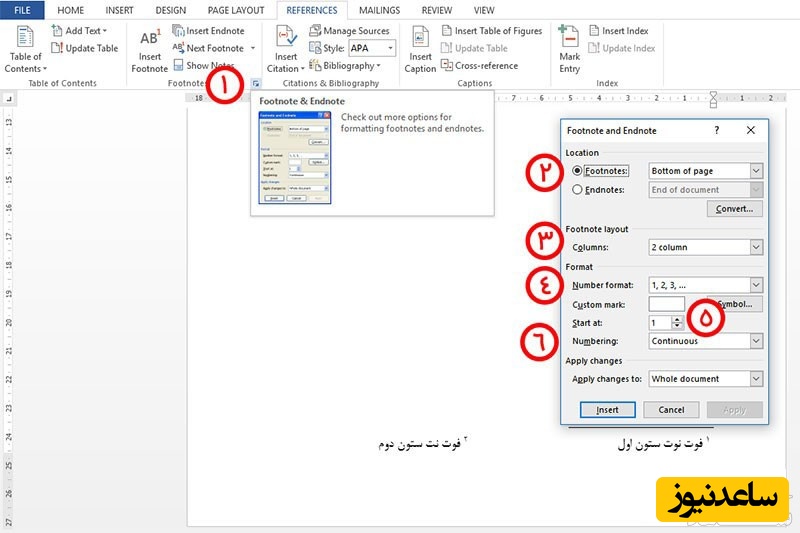
Task: Click the Symbol... button
Action: (x=735, y=304)
